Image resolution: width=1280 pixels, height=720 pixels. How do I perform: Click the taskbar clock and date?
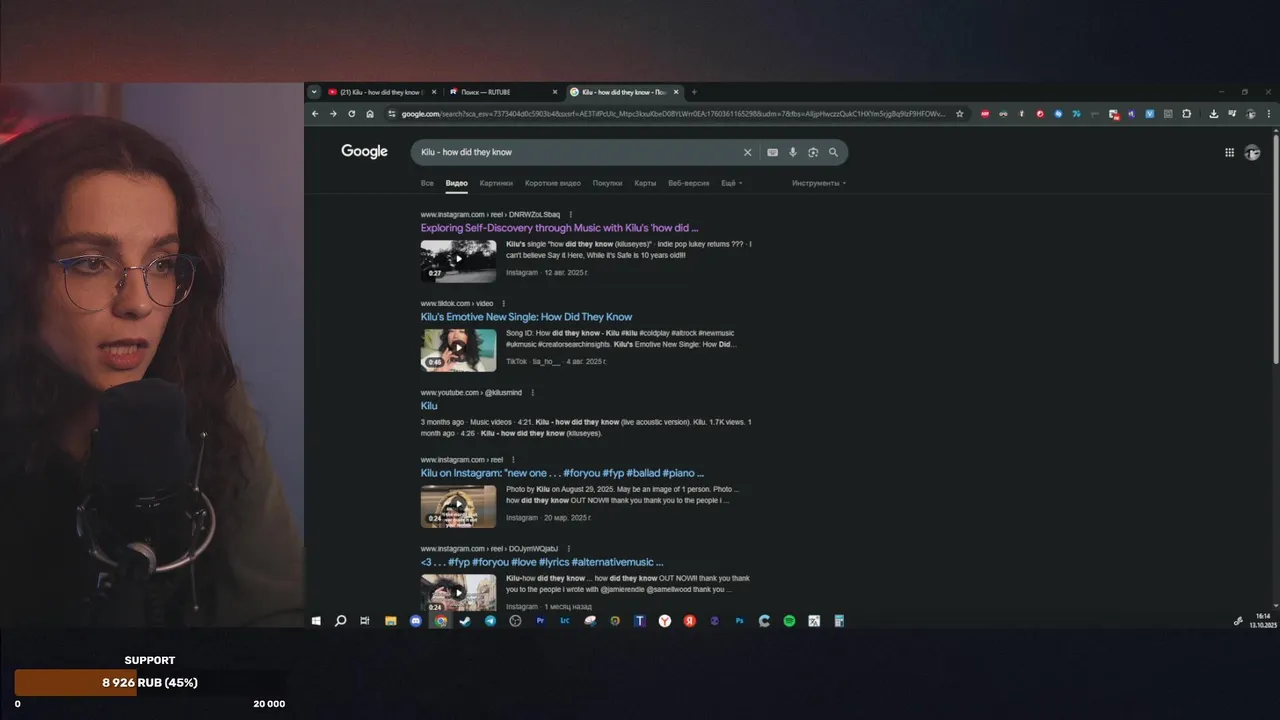[1263, 620]
